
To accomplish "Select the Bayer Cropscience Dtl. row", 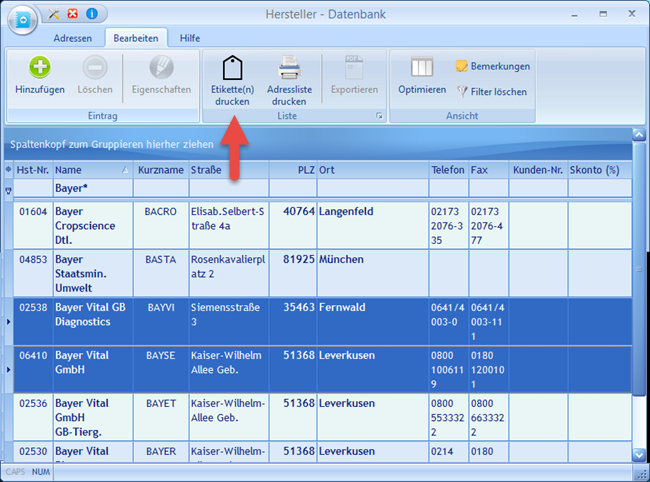I will click(90, 226).
